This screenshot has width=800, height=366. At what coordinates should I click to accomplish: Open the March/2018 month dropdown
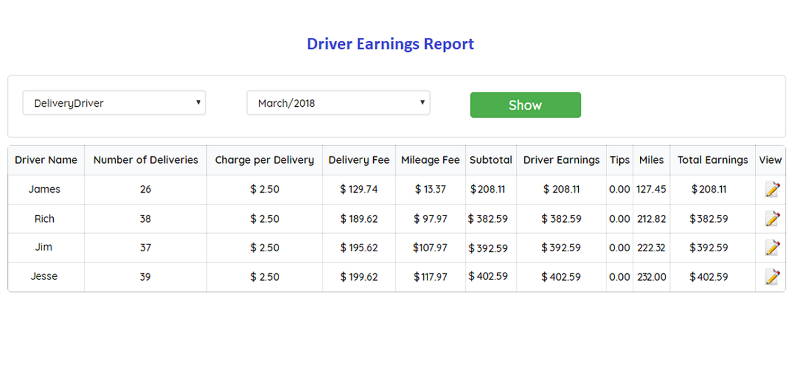coord(338,103)
